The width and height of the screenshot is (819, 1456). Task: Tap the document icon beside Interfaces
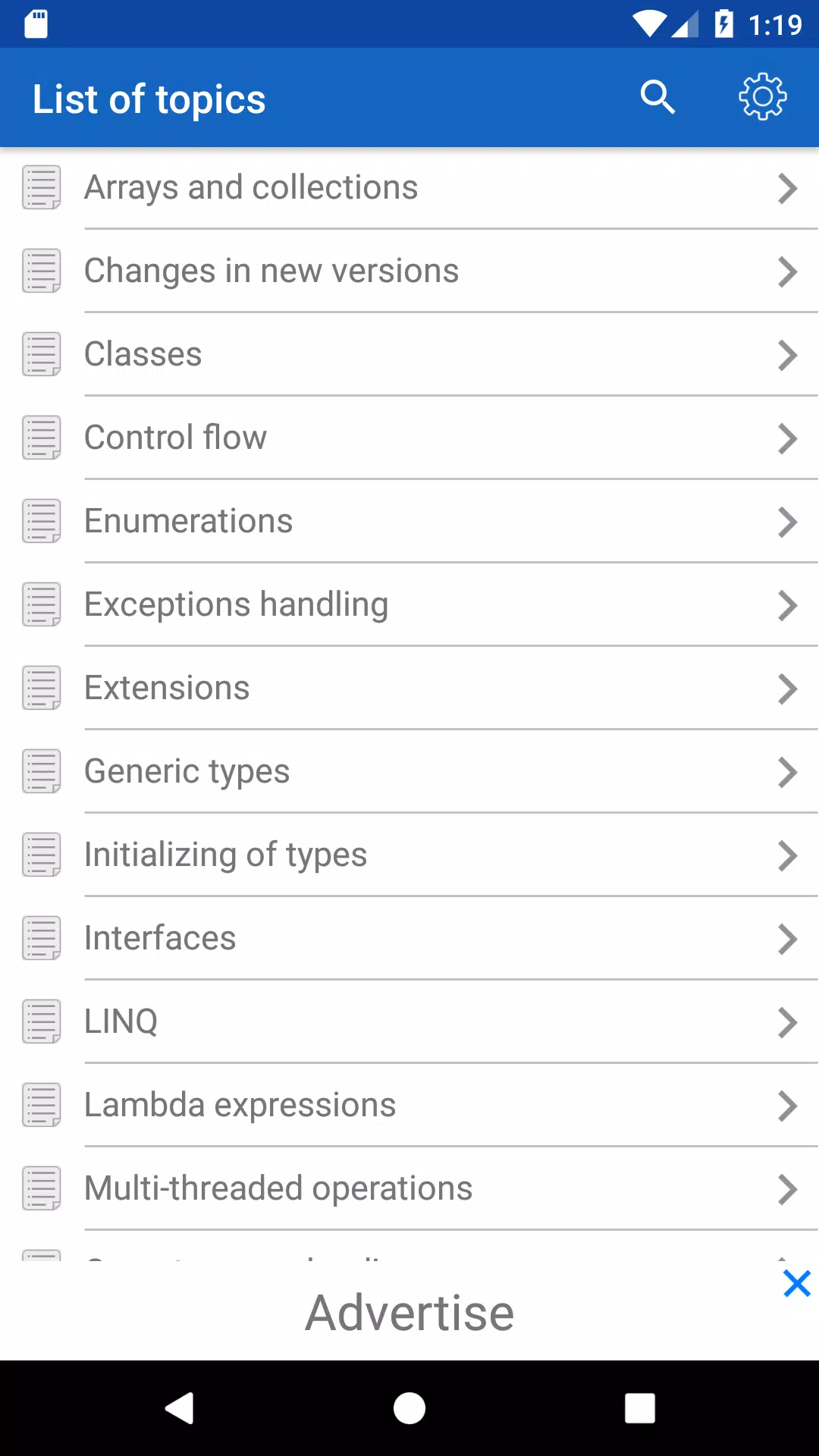point(42,938)
